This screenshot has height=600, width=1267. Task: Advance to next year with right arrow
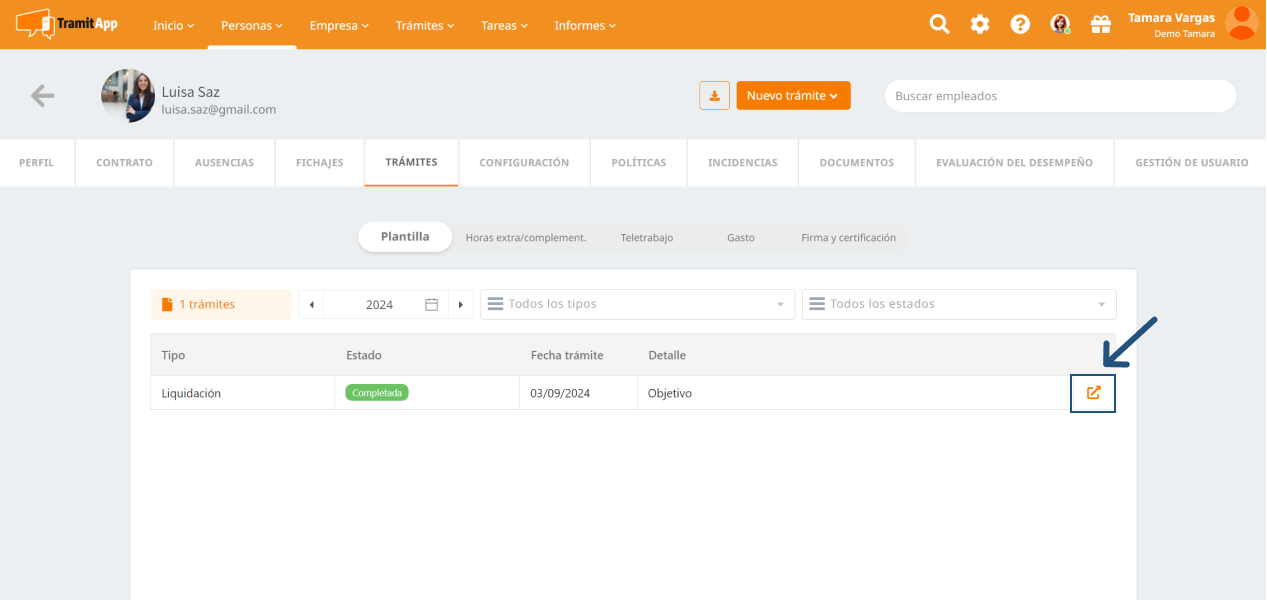coord(460,305)
